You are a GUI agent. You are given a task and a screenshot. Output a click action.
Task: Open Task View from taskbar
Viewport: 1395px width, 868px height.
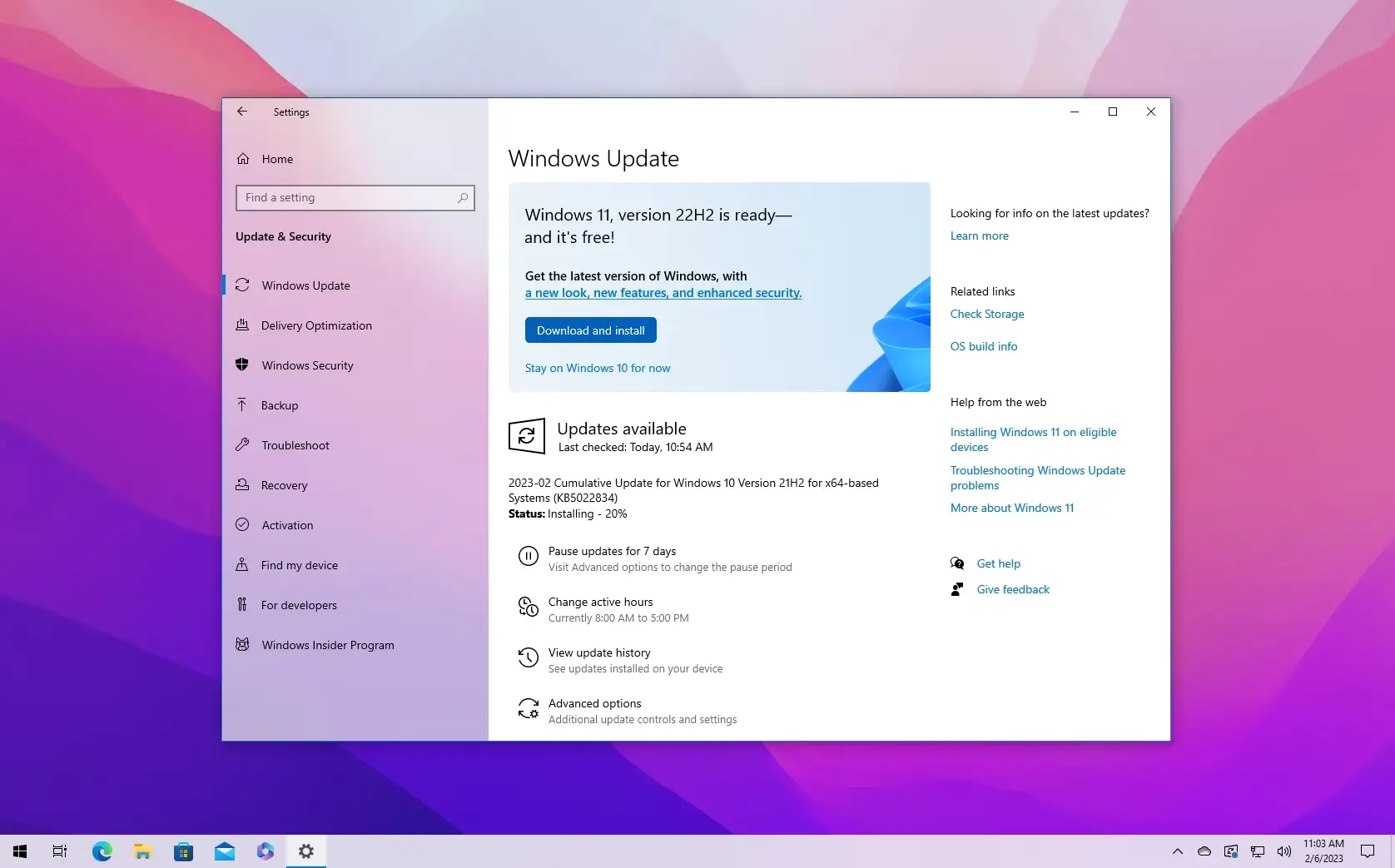pyautogui.click(x=60, y=851)
